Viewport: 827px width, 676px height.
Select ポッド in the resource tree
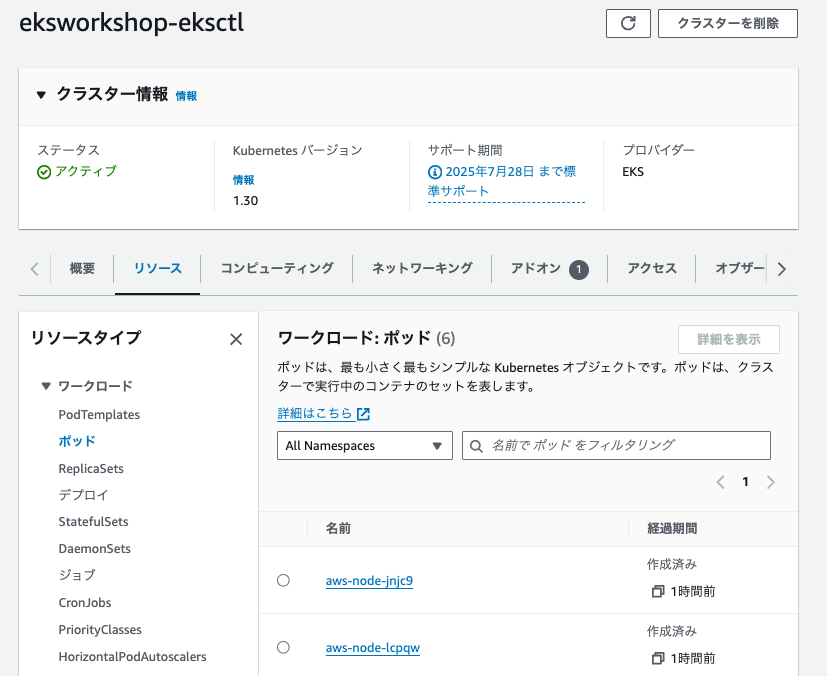click(x=77, y=441)
